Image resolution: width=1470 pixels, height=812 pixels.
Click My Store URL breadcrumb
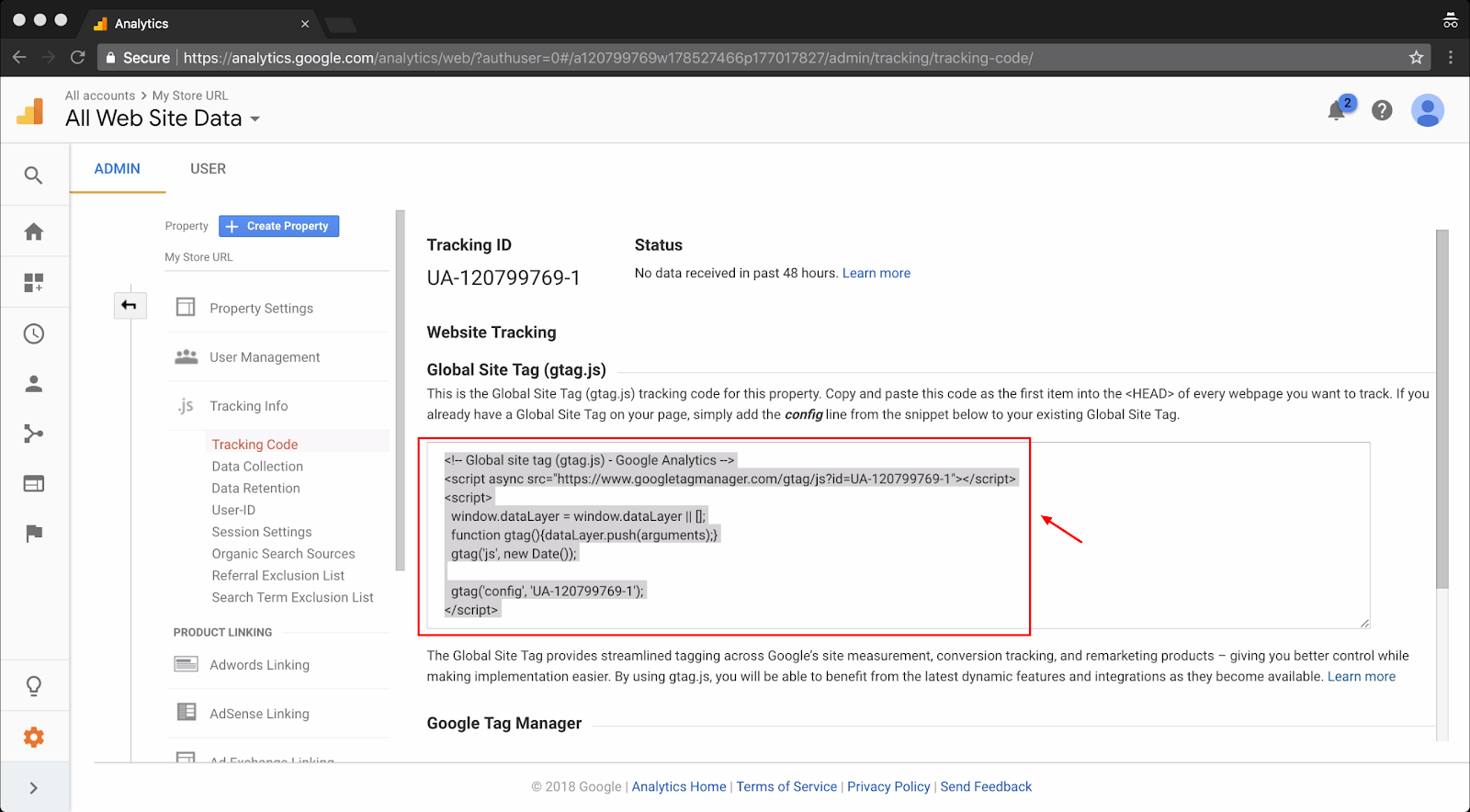coord(190,96)
